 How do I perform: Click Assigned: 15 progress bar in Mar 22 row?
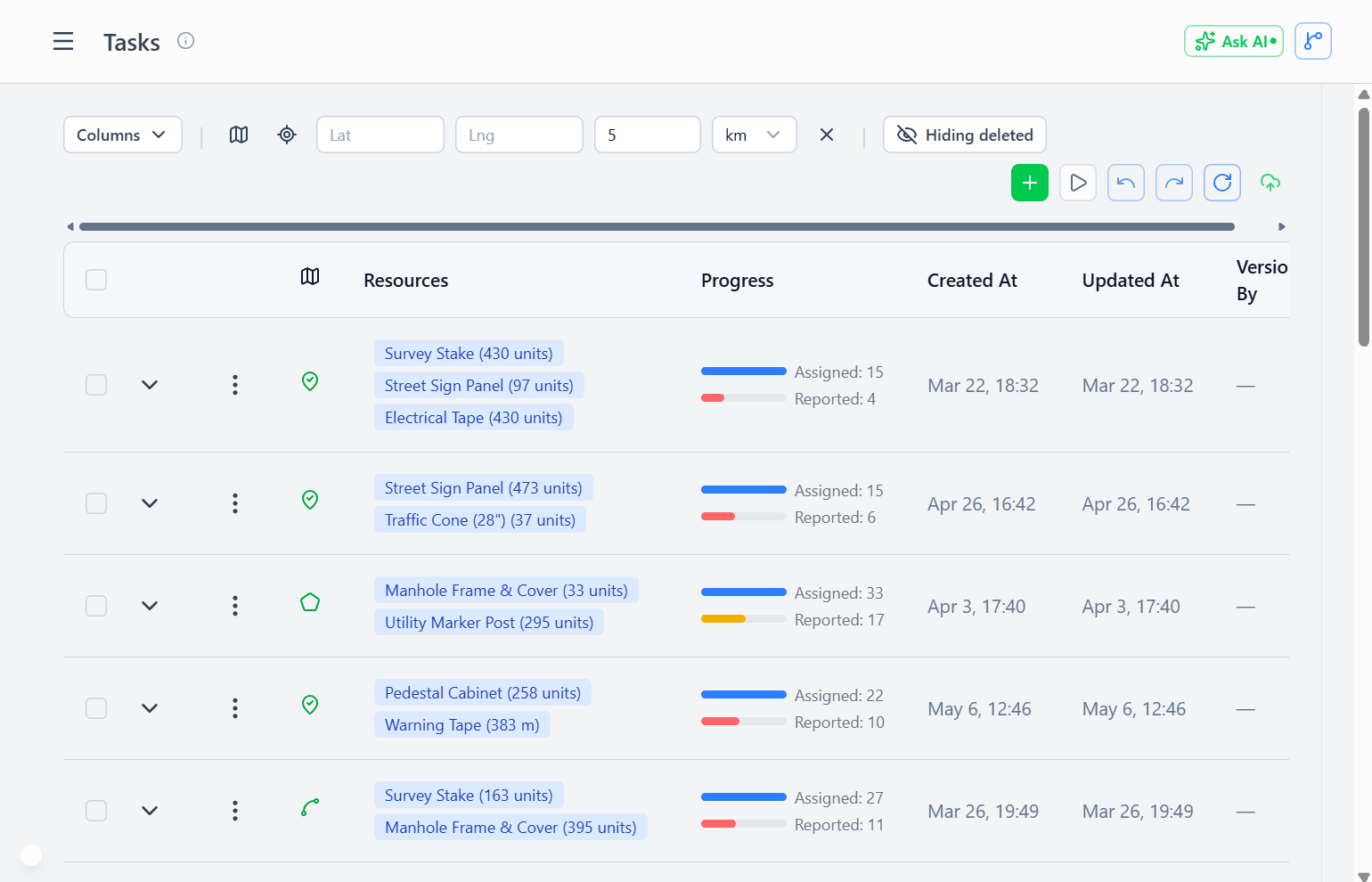coord(744,372)
